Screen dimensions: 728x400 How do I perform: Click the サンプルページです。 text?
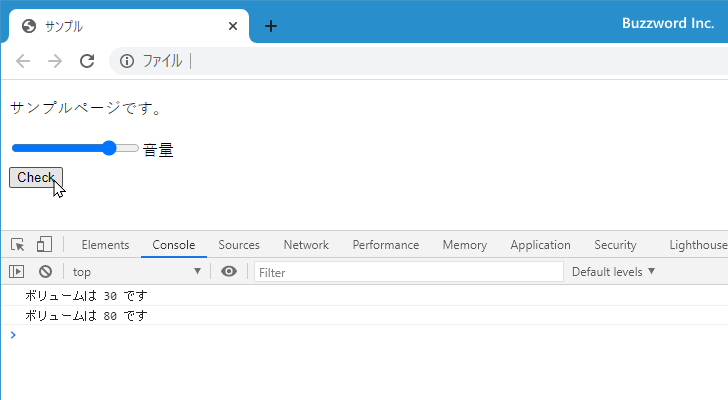point(85,109)
